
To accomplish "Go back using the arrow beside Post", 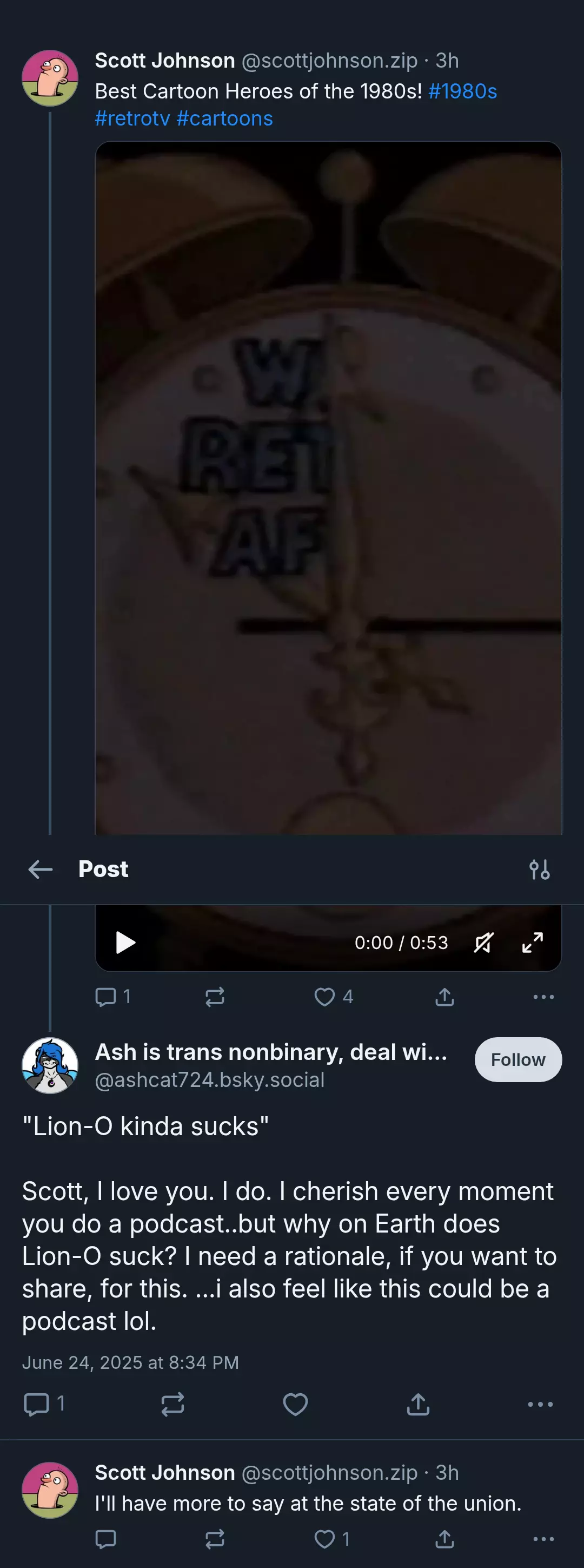I will click(41, 869).
